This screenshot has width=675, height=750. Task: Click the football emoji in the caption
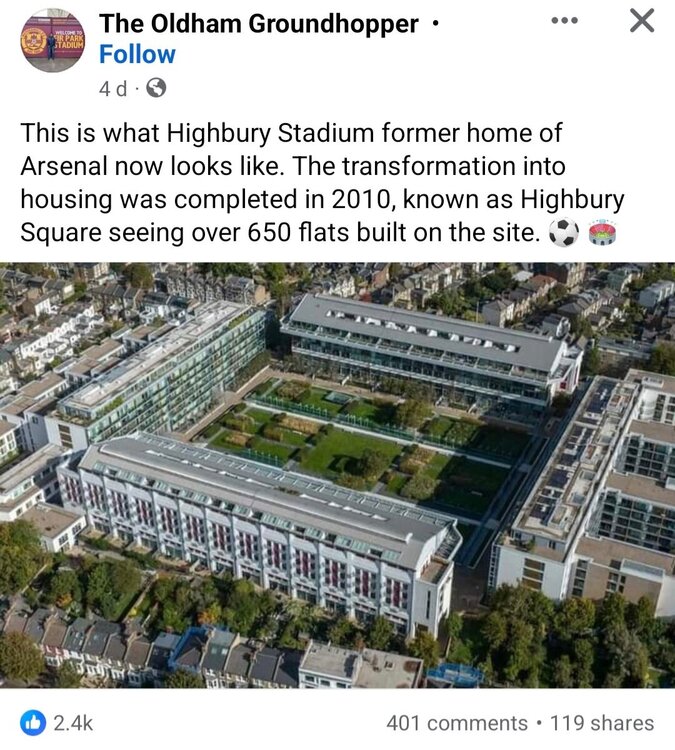[564, 234]
